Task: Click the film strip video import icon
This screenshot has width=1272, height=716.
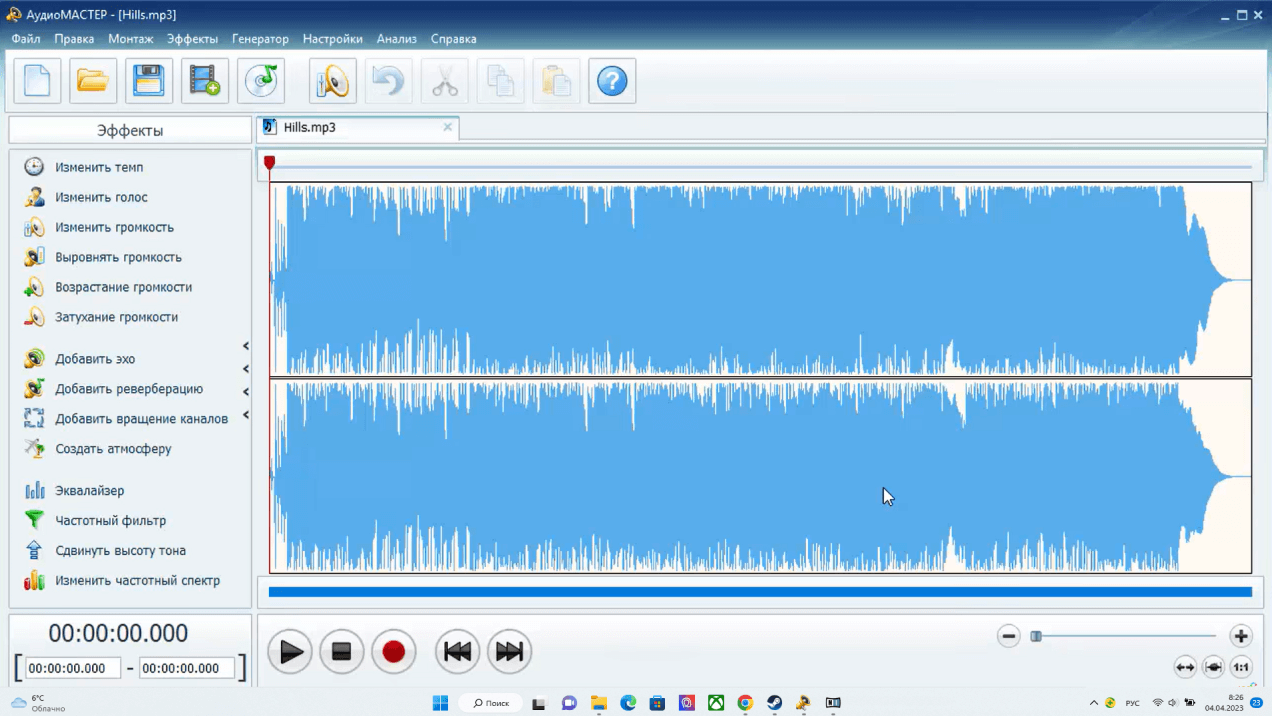Action: pos(205,81)
